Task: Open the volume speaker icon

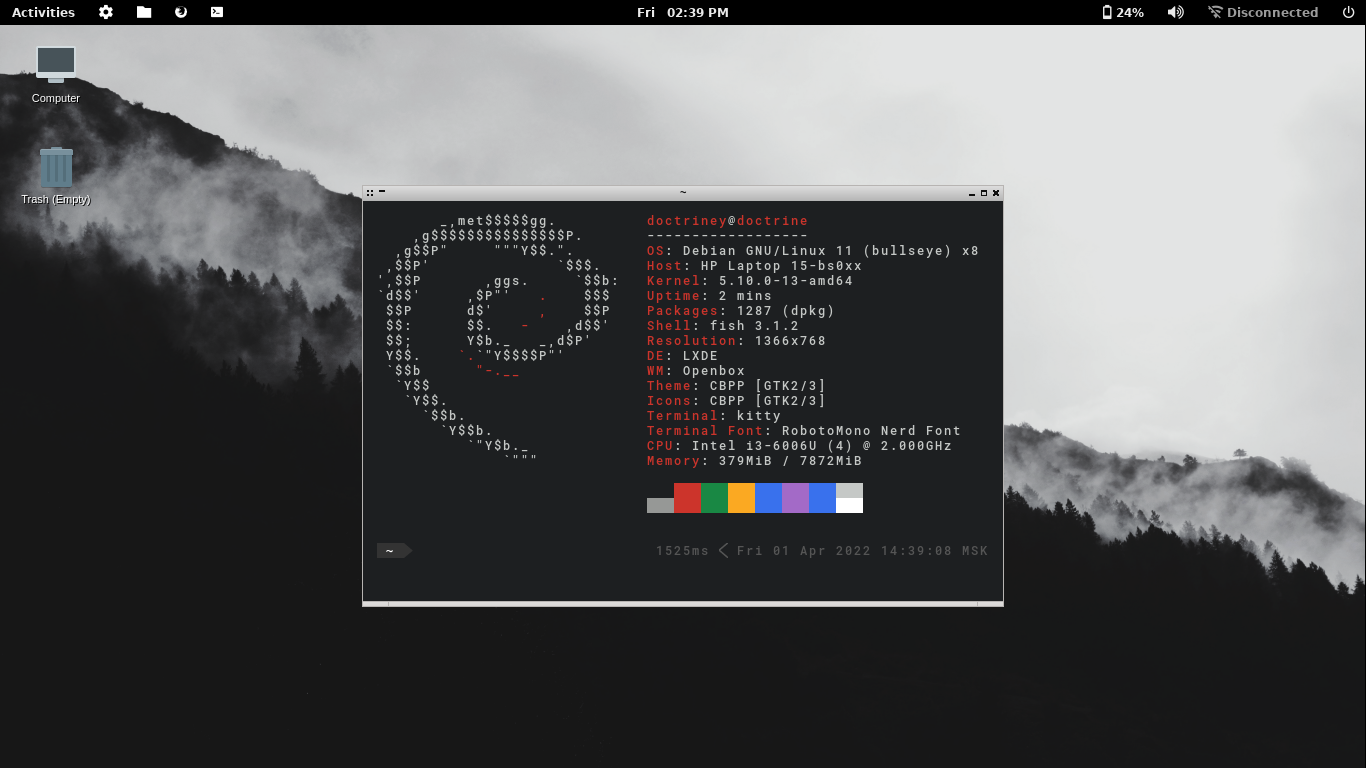Action: pos(1176,12)
